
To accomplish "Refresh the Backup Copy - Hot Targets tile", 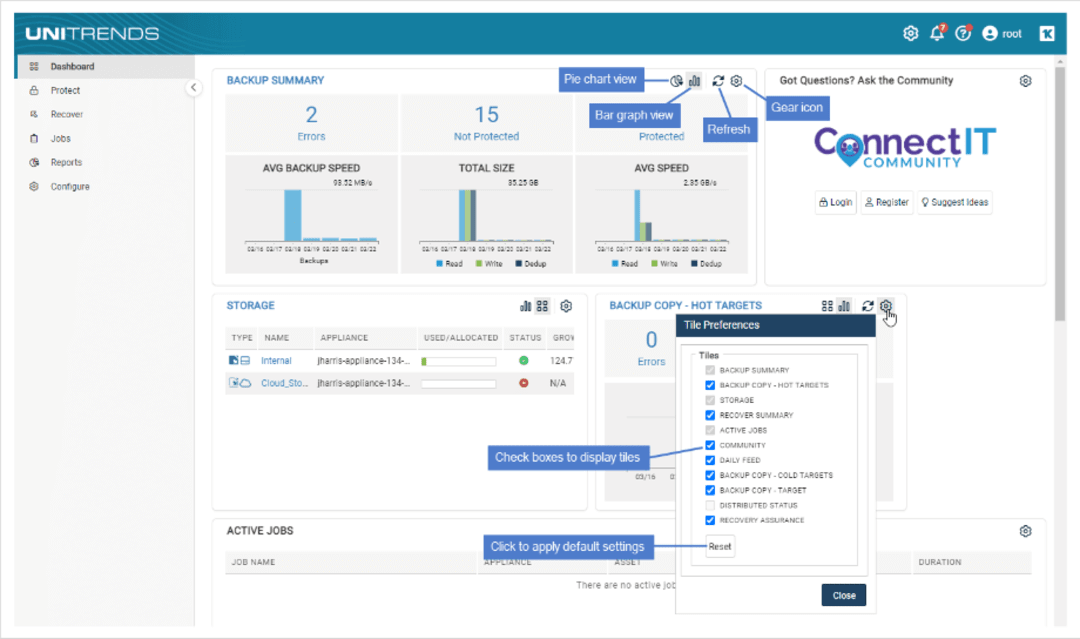I will click(x=866, y=306).
